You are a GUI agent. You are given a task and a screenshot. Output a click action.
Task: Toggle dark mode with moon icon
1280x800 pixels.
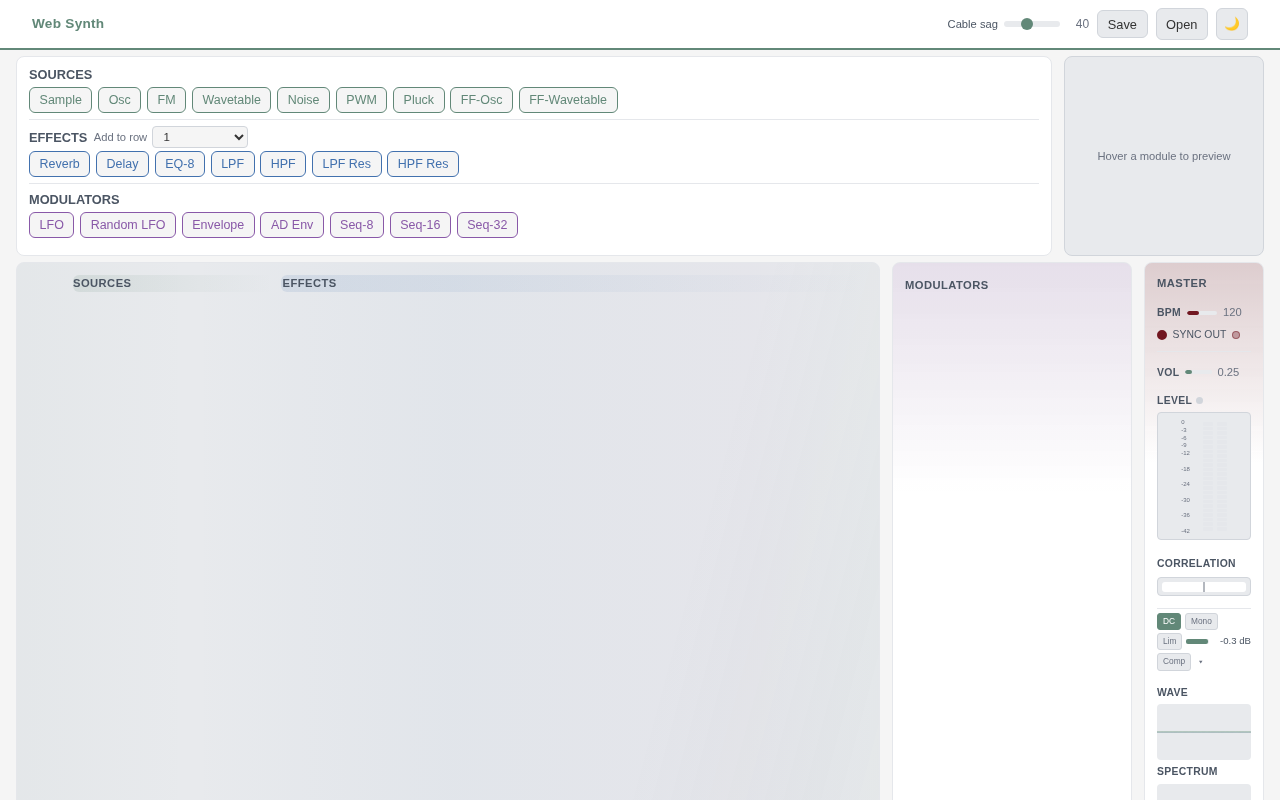1232,24
